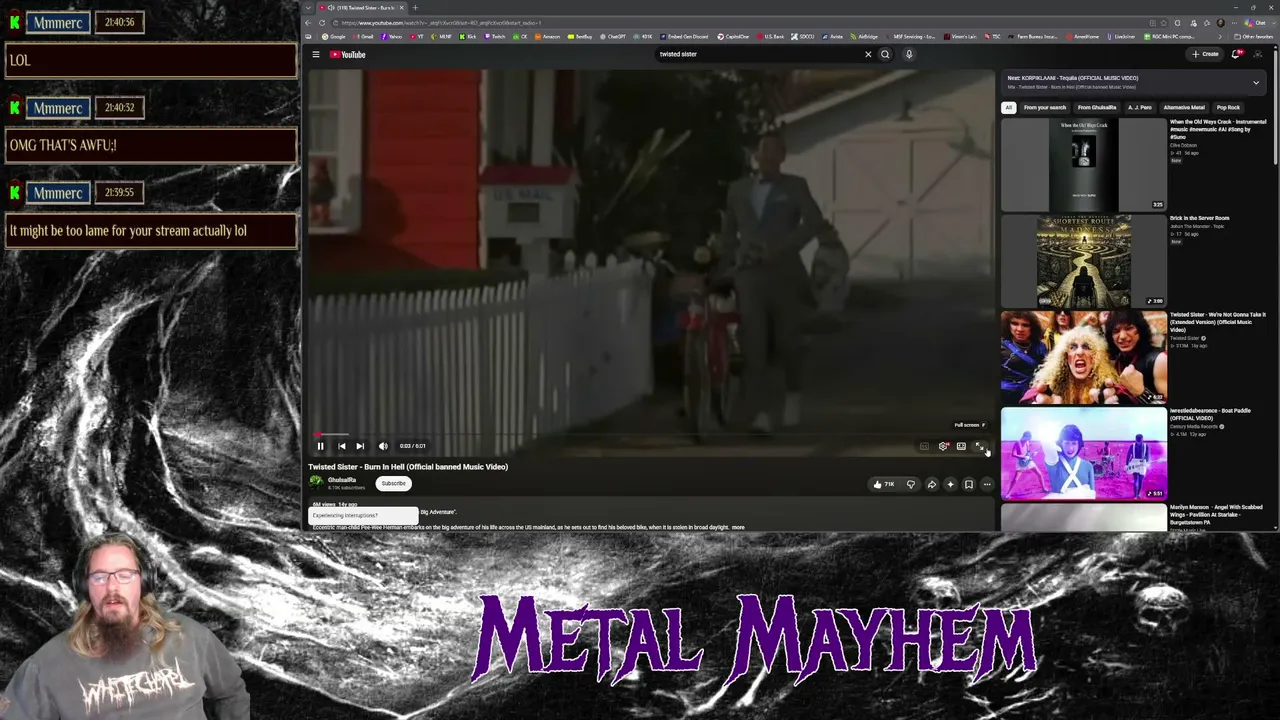Click the search box containing 'twisted sister'
The image size is (1280, 720).
pos(760,54)
